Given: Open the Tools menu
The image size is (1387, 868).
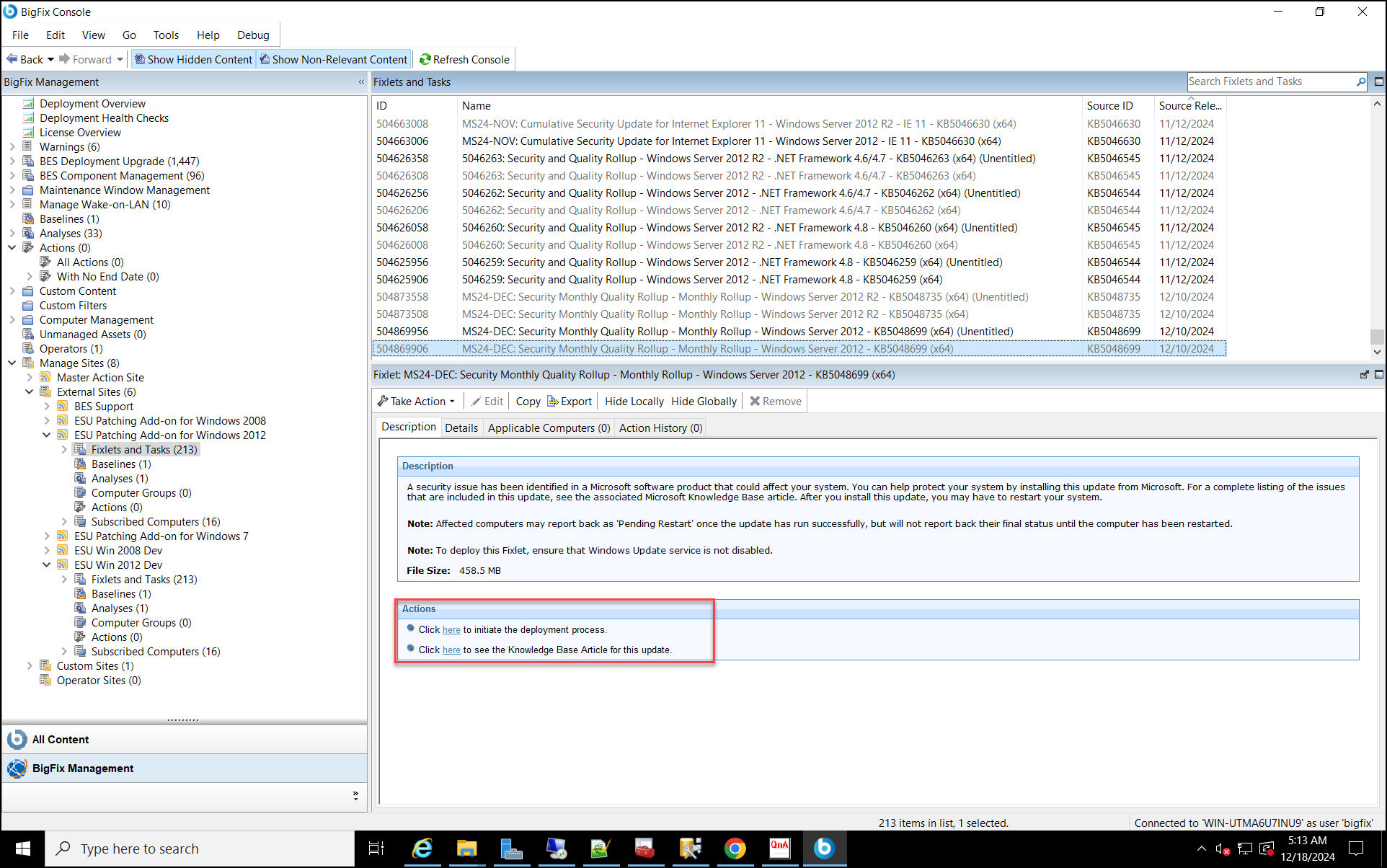Looking at the screenshot, I should coord(165,35).
